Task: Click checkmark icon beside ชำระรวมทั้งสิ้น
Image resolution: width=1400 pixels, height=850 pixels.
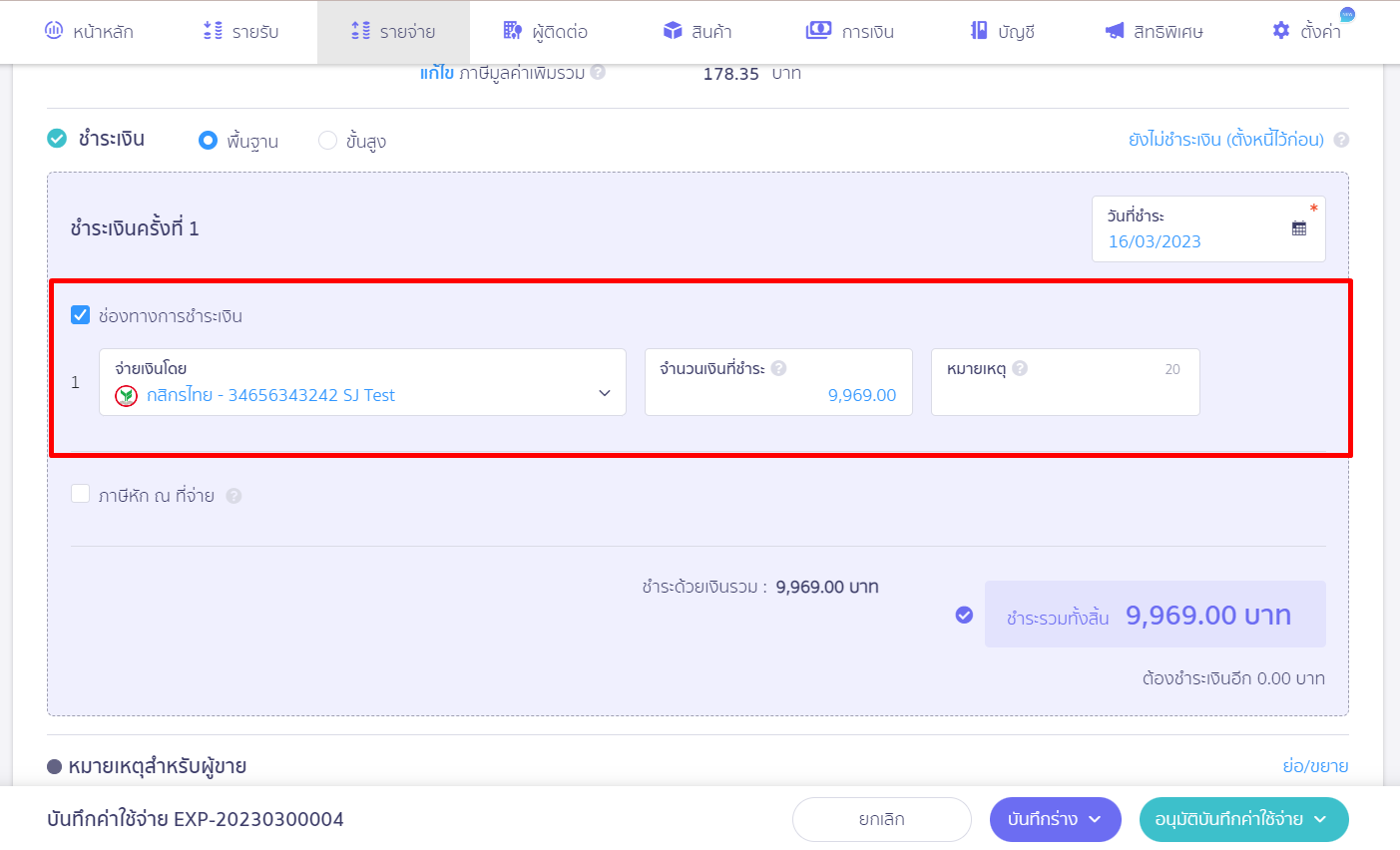Action: [x=964, y=615]
